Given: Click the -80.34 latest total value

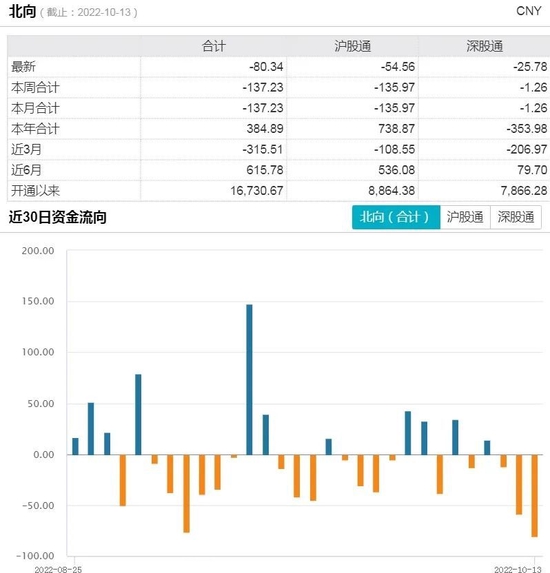Looking at the screenshot, I should click(266, 67).
